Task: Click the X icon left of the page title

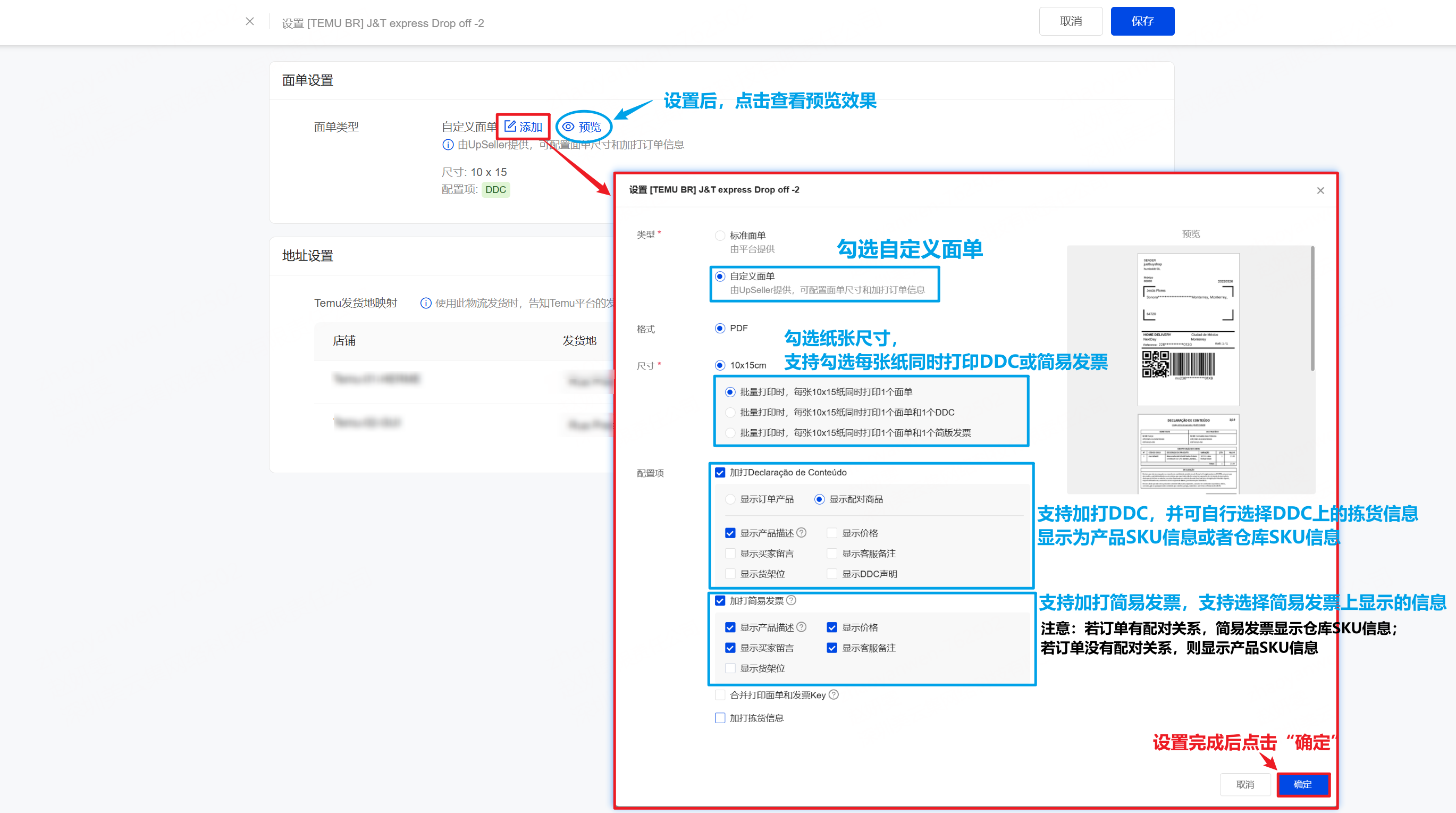Action: pos(250,21)
